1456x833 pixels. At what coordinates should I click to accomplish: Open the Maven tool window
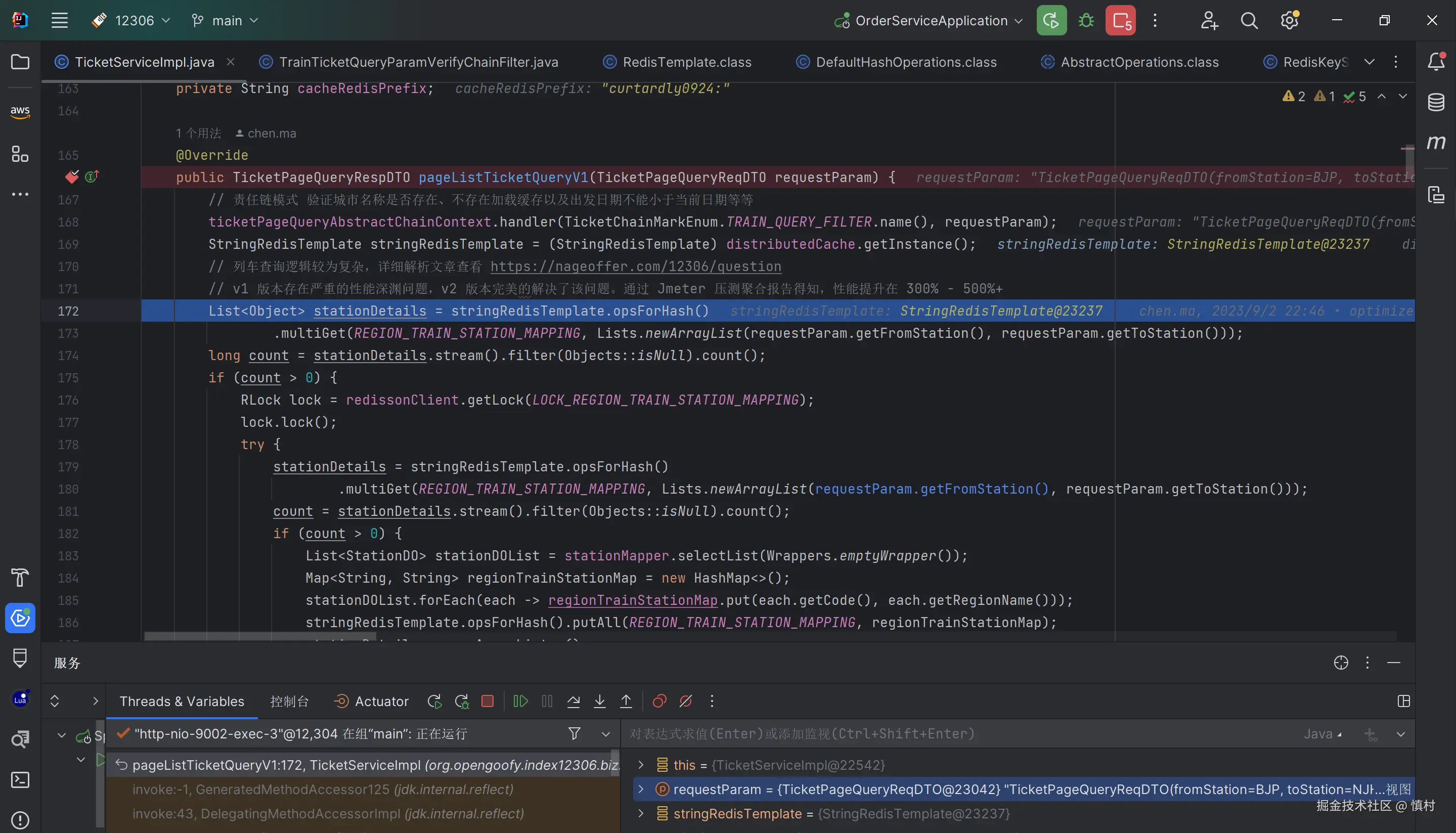click(x=1436, y=142)
